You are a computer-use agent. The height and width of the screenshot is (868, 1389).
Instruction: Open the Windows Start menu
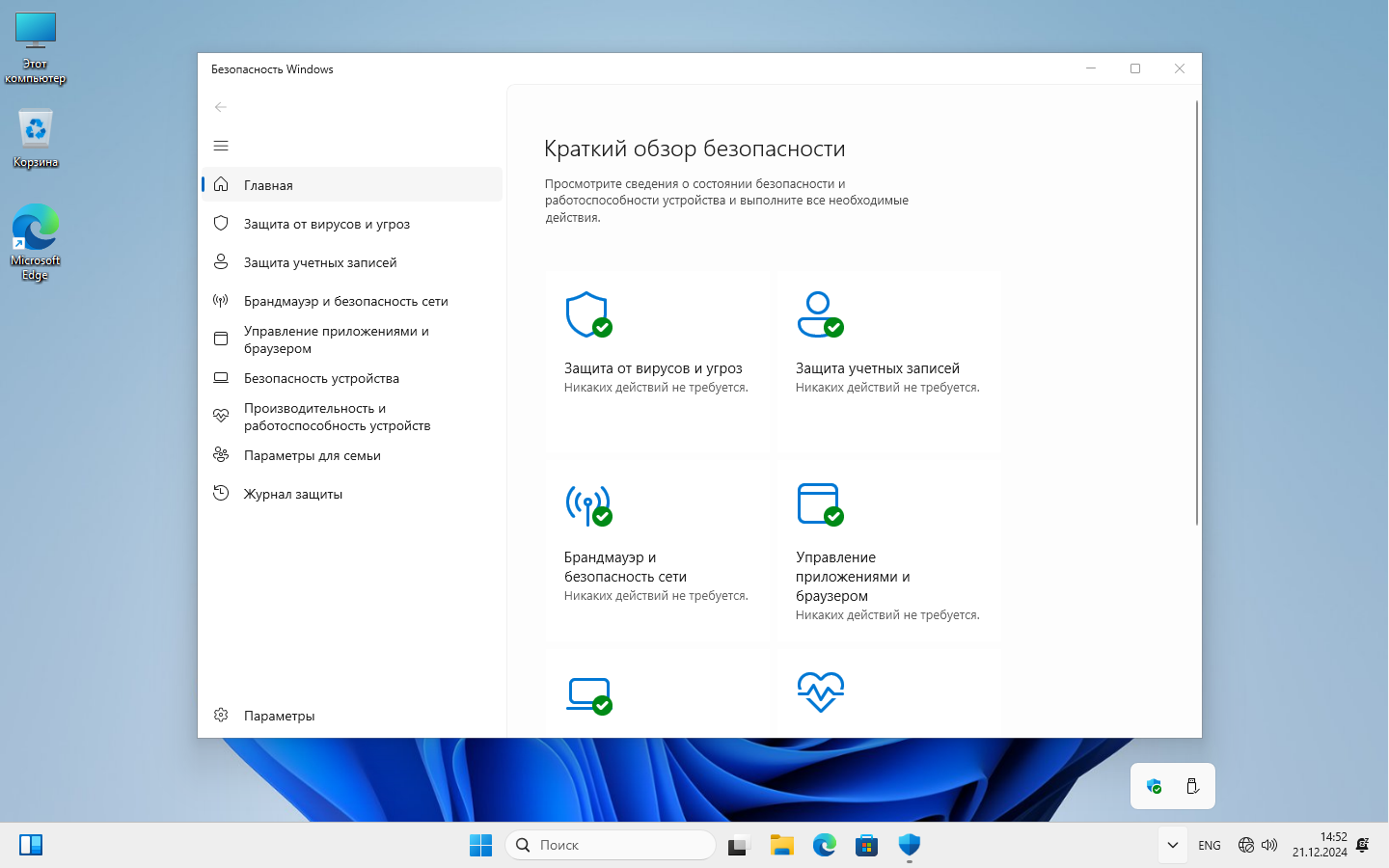coord(480,845)
